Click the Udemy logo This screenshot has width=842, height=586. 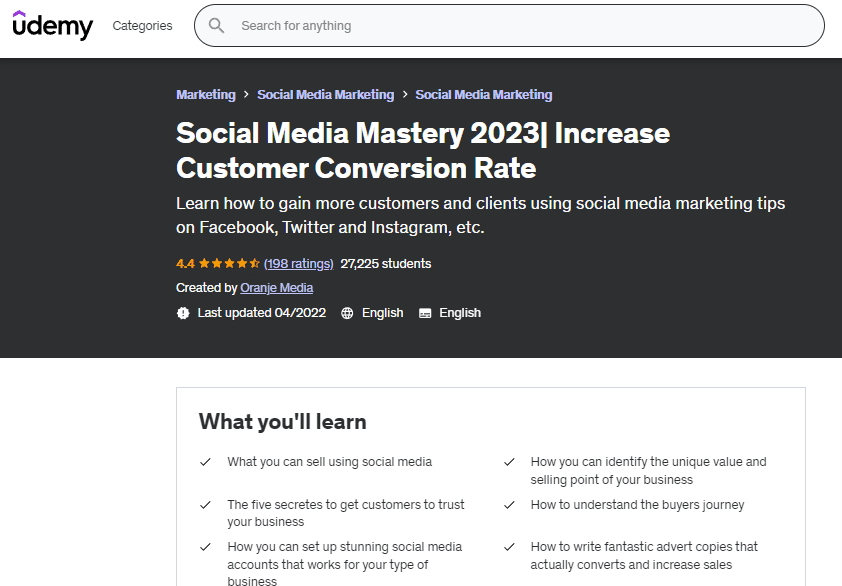[x=52, y=25]
